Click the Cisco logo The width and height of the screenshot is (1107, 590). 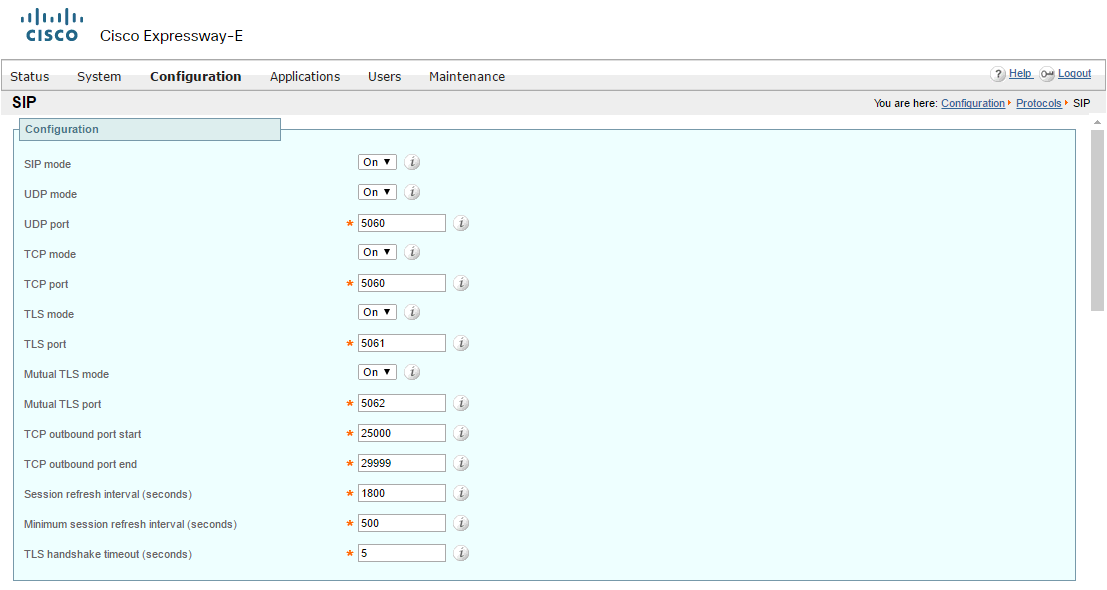point(52,26)
